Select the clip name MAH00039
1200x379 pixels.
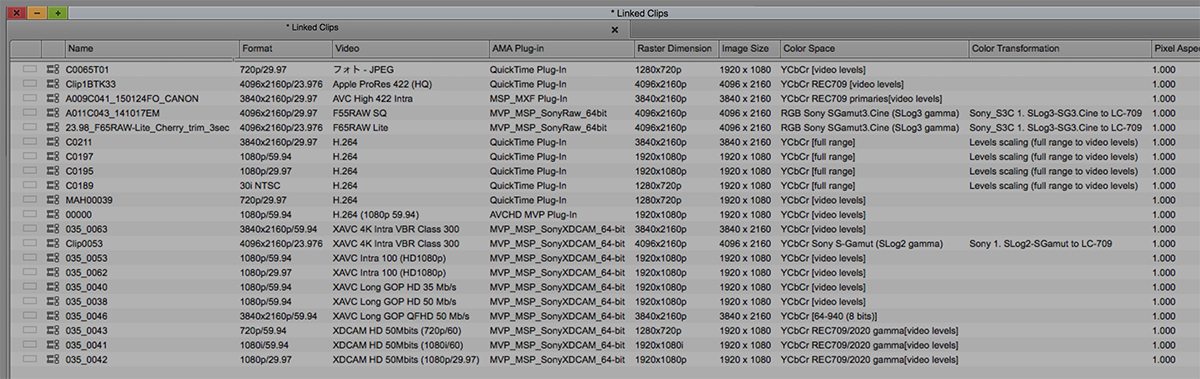89,200
